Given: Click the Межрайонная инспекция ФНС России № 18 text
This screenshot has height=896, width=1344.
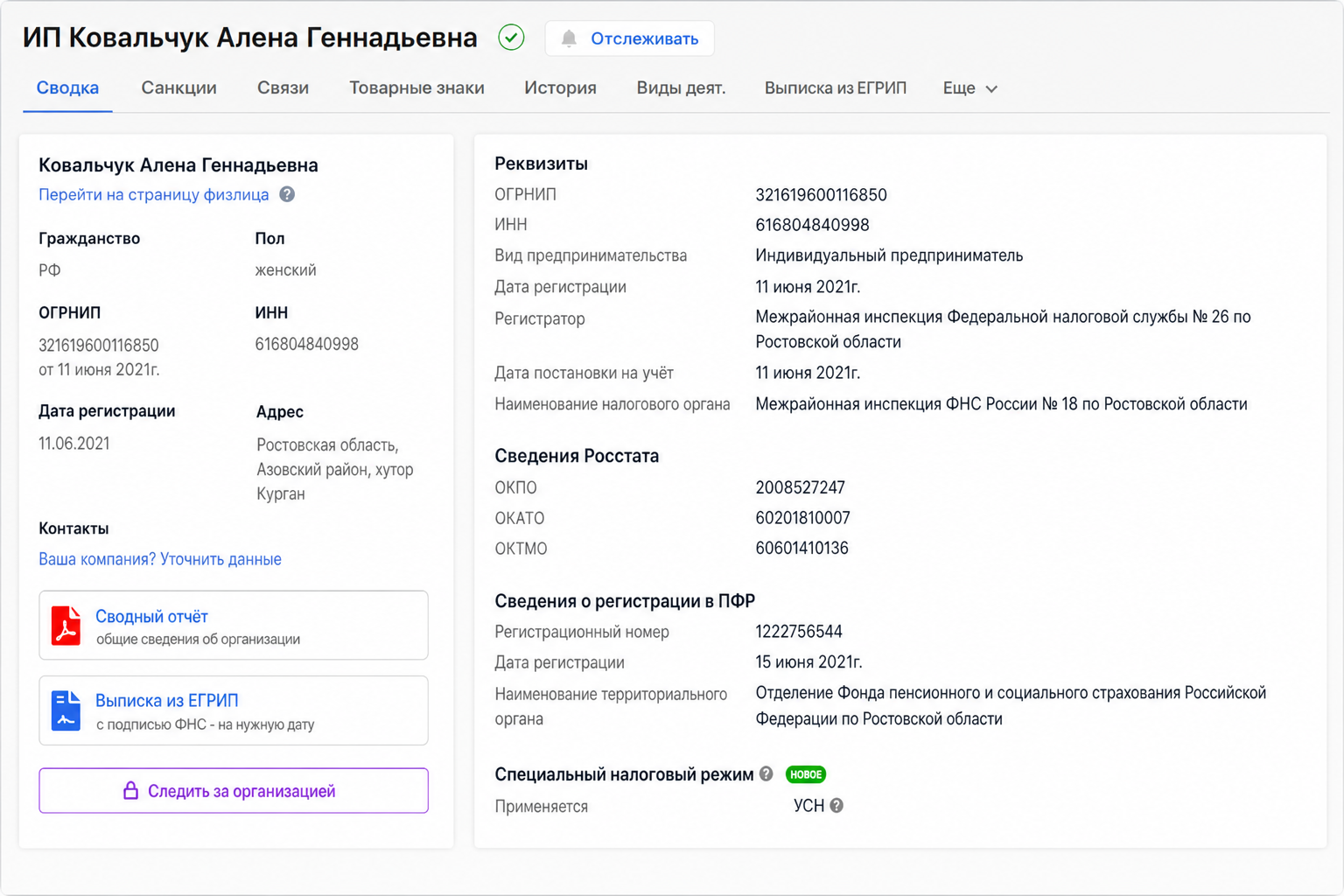Looking at the screenshot, I should pos(1001,404).
